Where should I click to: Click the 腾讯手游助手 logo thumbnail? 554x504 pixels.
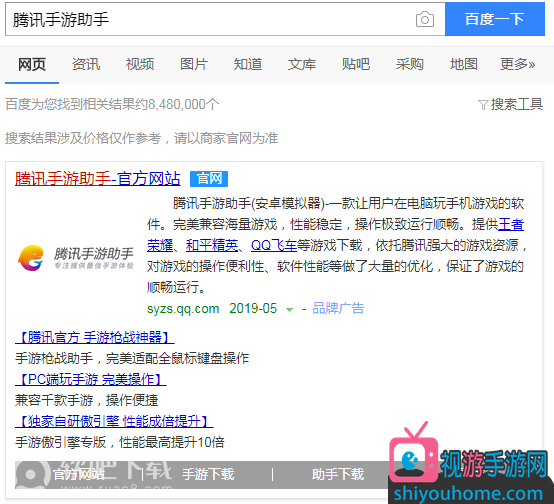point(76,258)
